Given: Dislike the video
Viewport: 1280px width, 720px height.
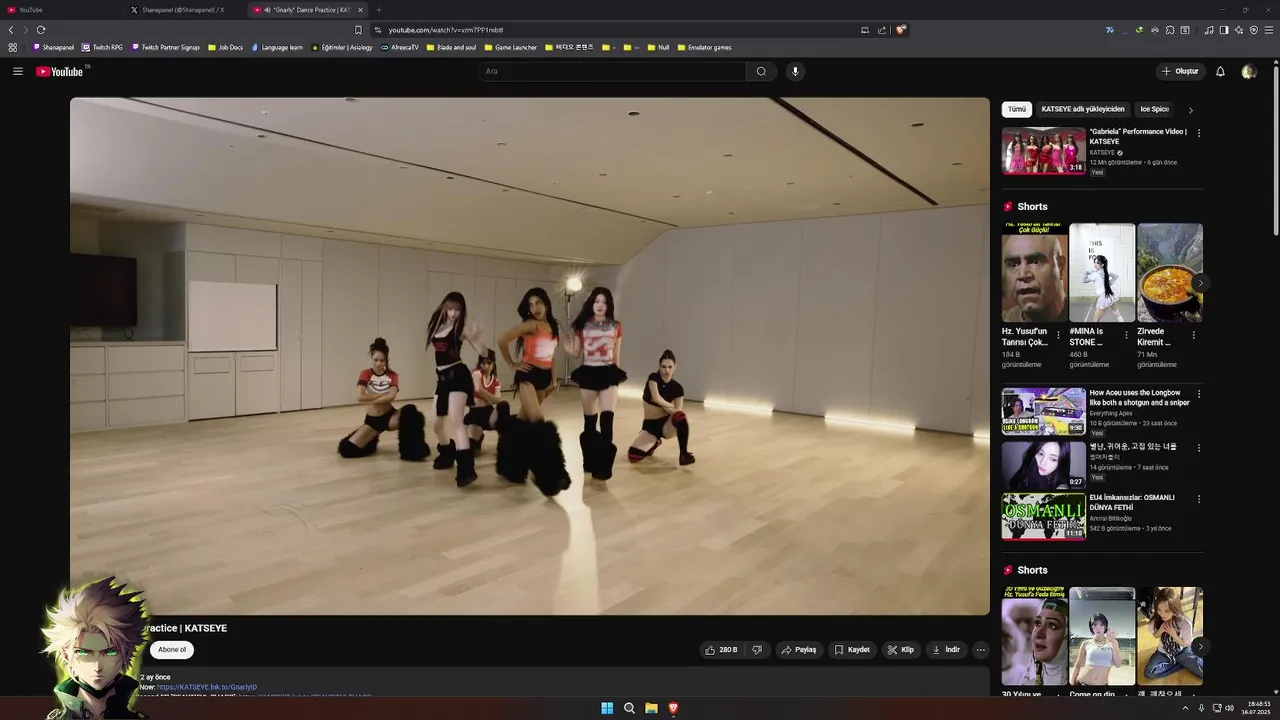Looking at the screenshot, I should coord(757,650).
